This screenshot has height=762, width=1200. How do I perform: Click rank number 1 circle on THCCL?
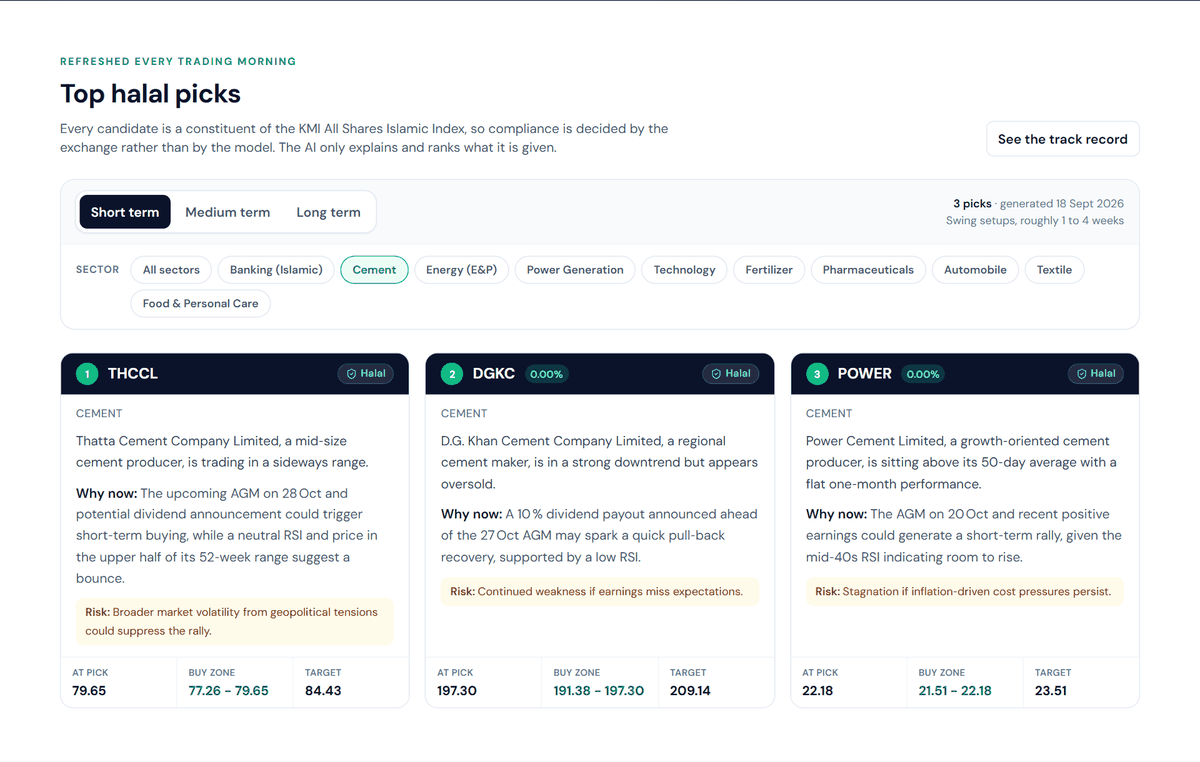tap(87, 374)
